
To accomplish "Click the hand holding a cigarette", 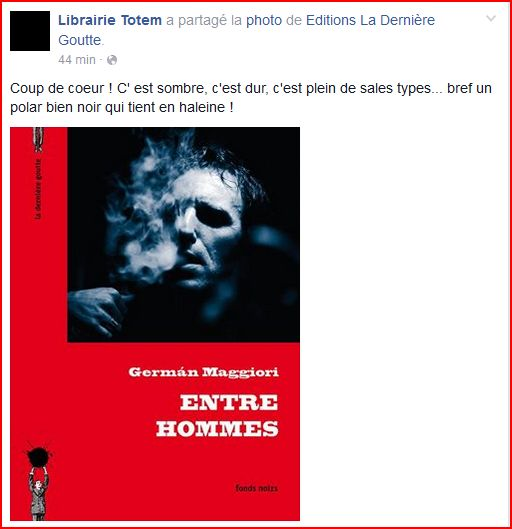I will [96, 310].
